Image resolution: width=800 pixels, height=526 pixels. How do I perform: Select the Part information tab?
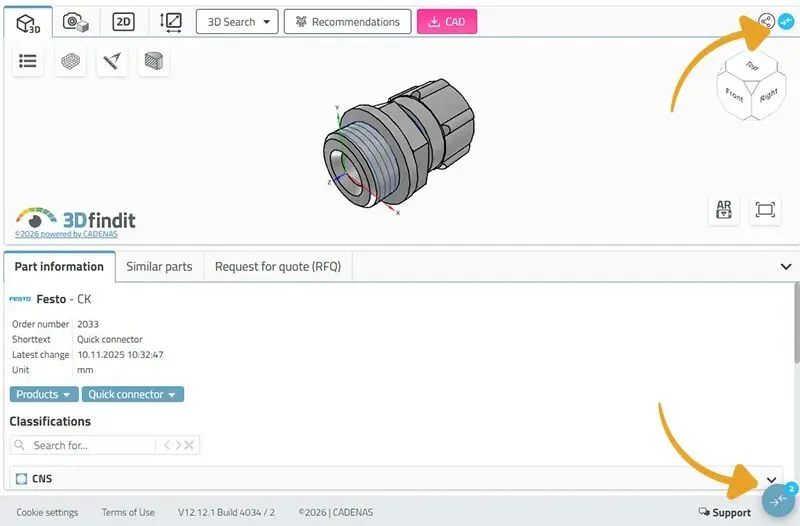coord(59,267)
